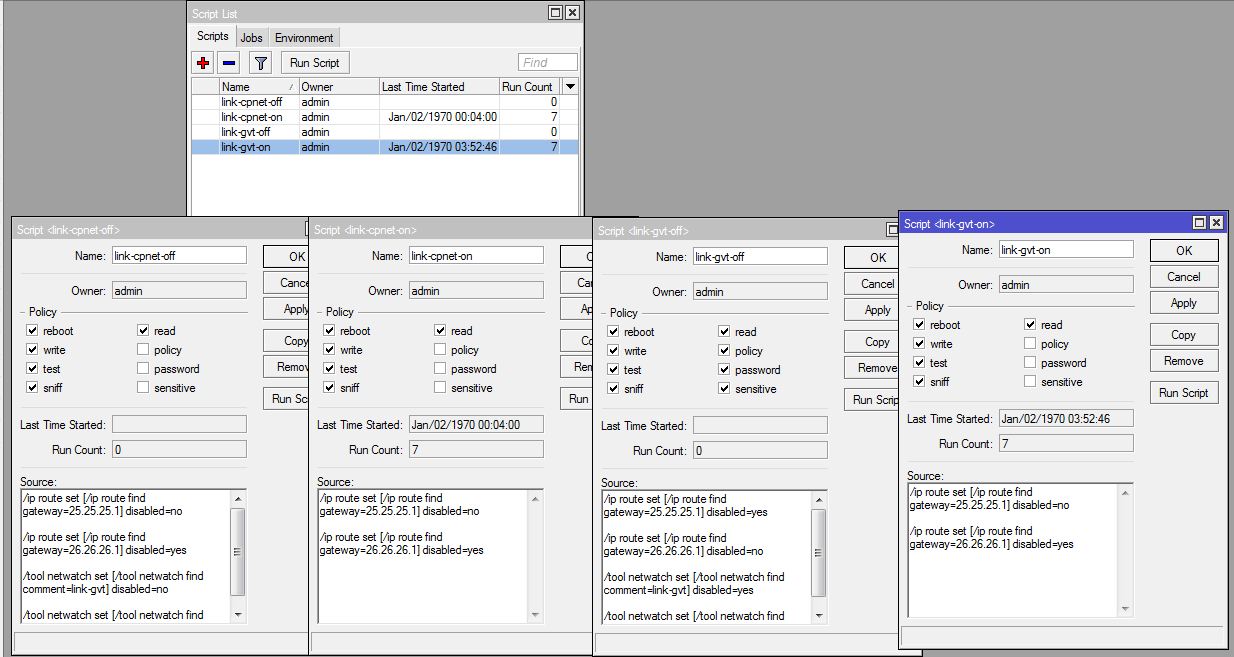Maximize the Script List window
Screen dimensions: 1234x657
click(555, 13)
